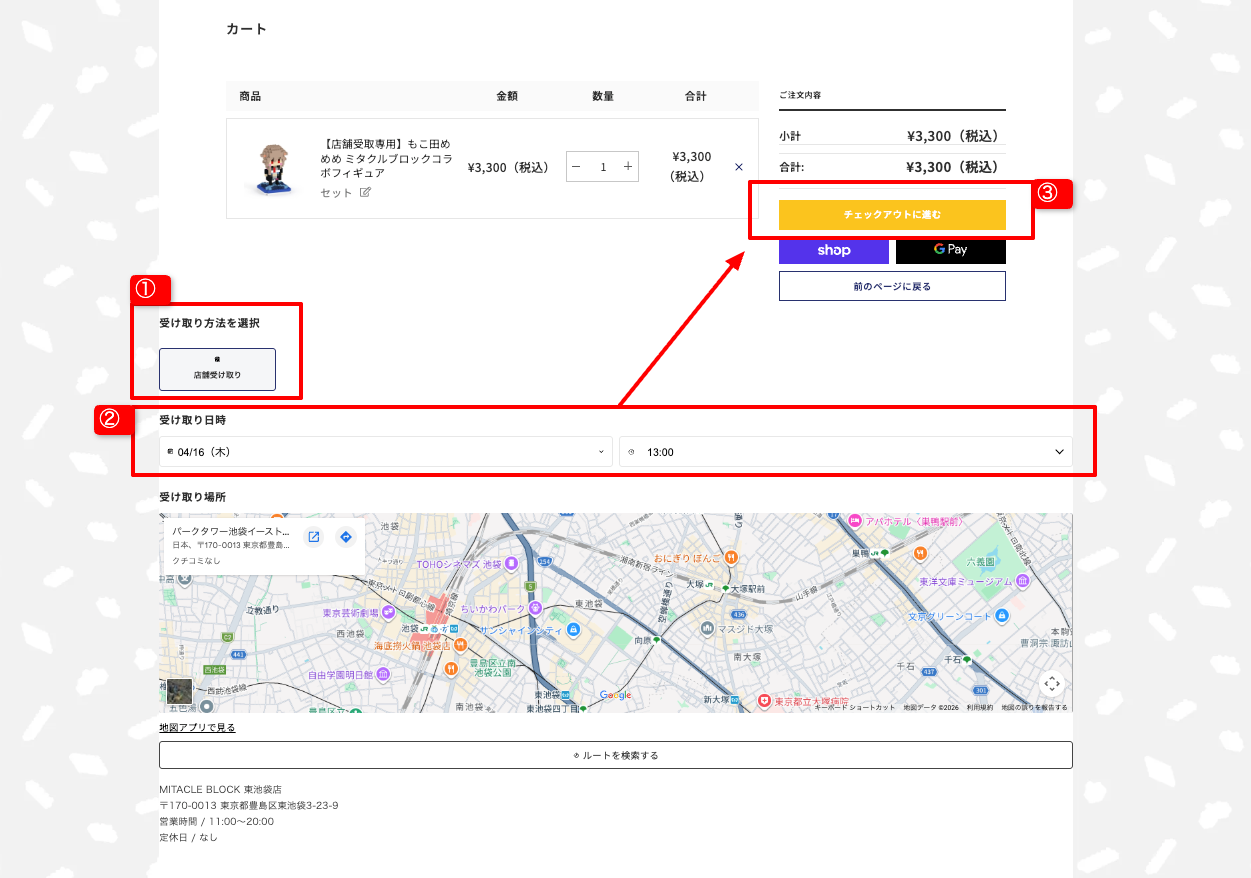This screenshot has width=1251, height=878.
Task: Click the 合計: ¥3,300(税込) total amount
Action: 956,167
